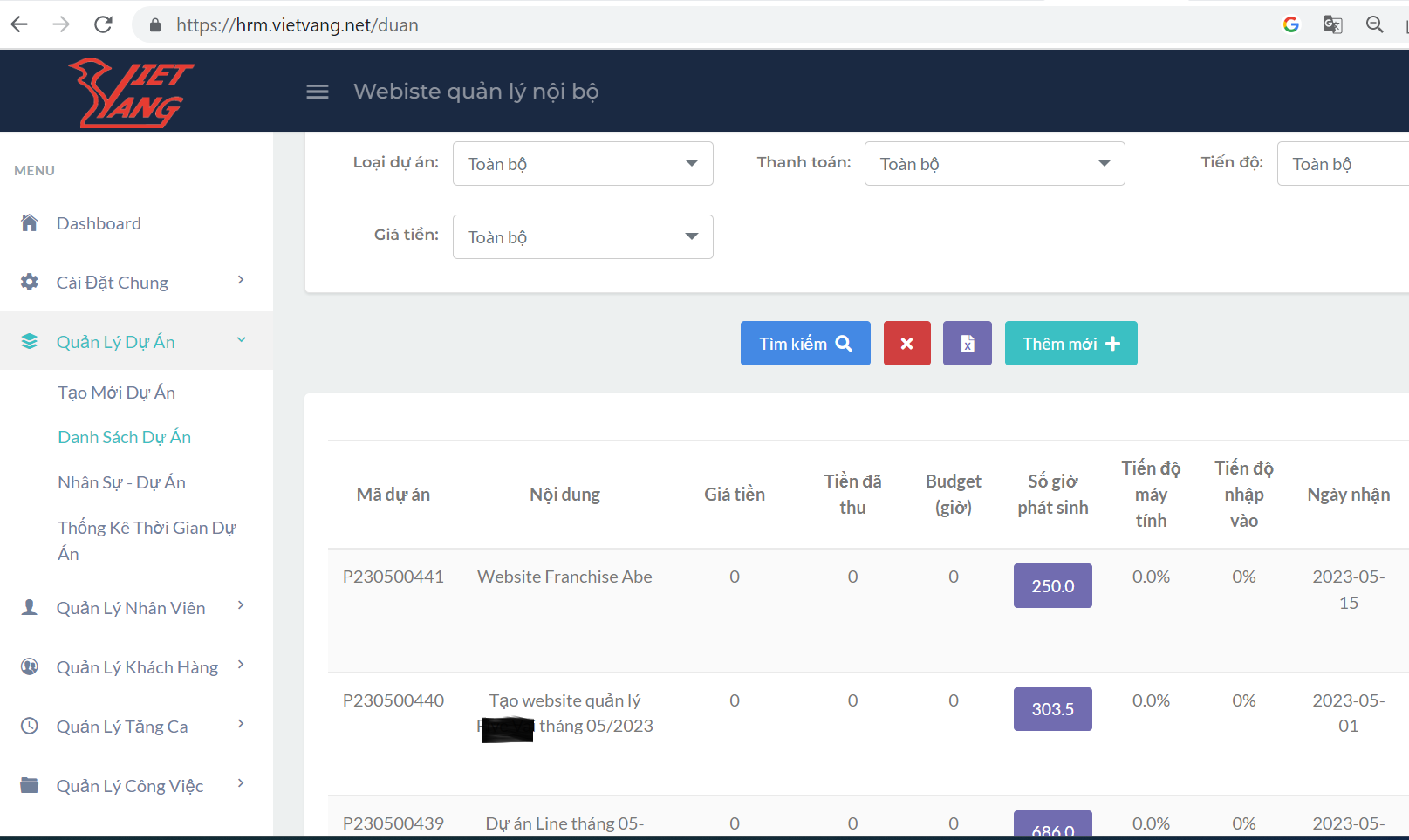Click the hamburger menu toggle icon
Screen dimensions: 1409x840
pos(318,92)
